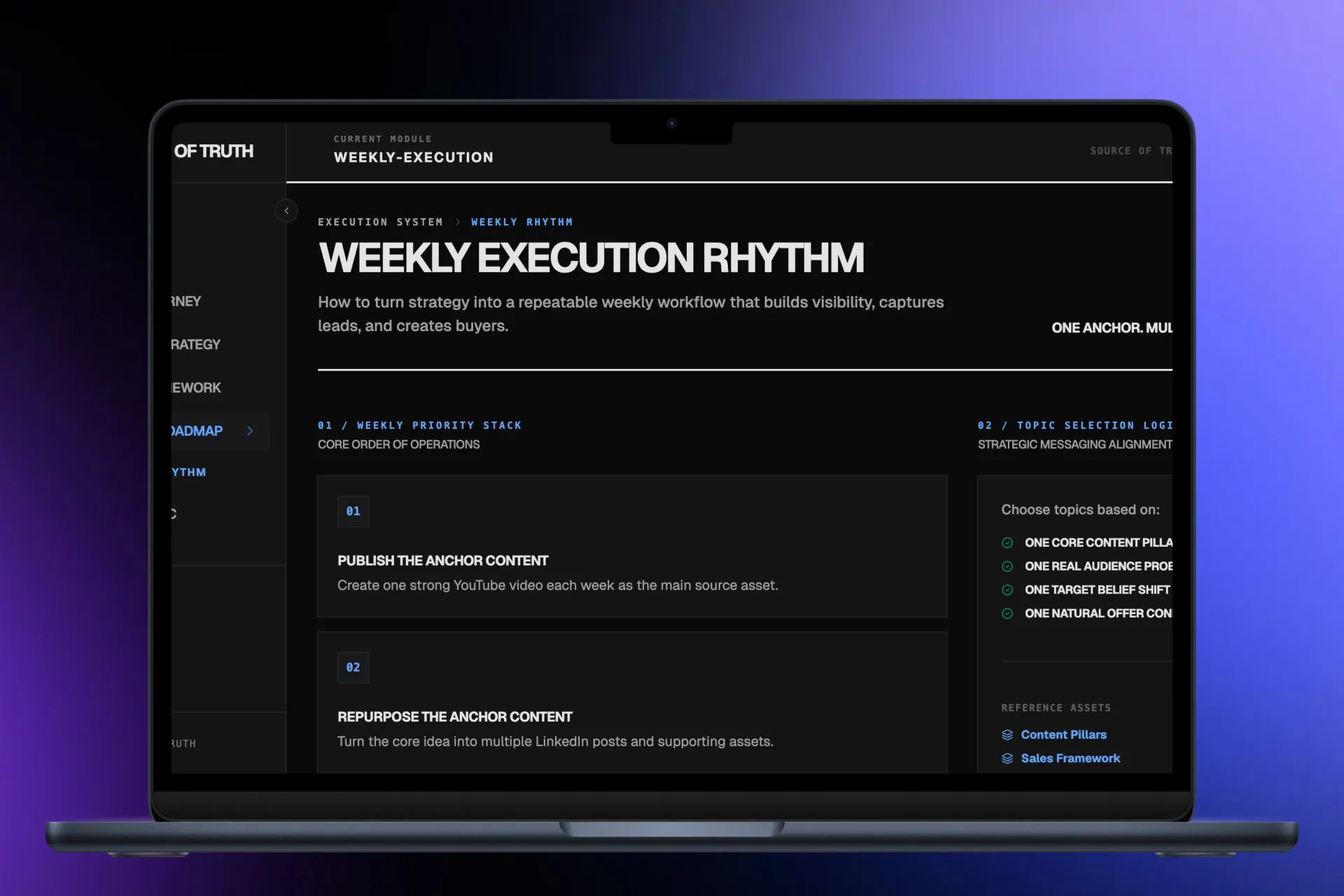Viewport: 1344px width, 896px height.
Task: Select the Rhythm sub-item in sidebar
Action: 189,472
